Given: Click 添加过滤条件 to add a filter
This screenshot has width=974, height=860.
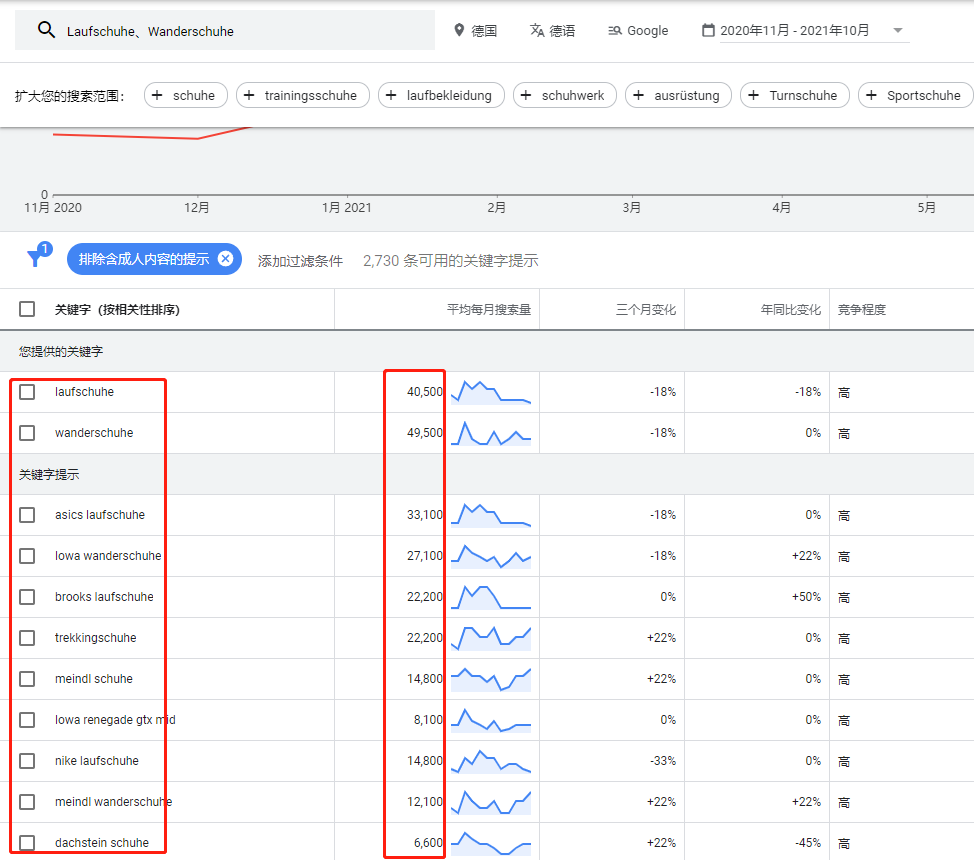Looking at the screenshot, I should click(300, 261).
